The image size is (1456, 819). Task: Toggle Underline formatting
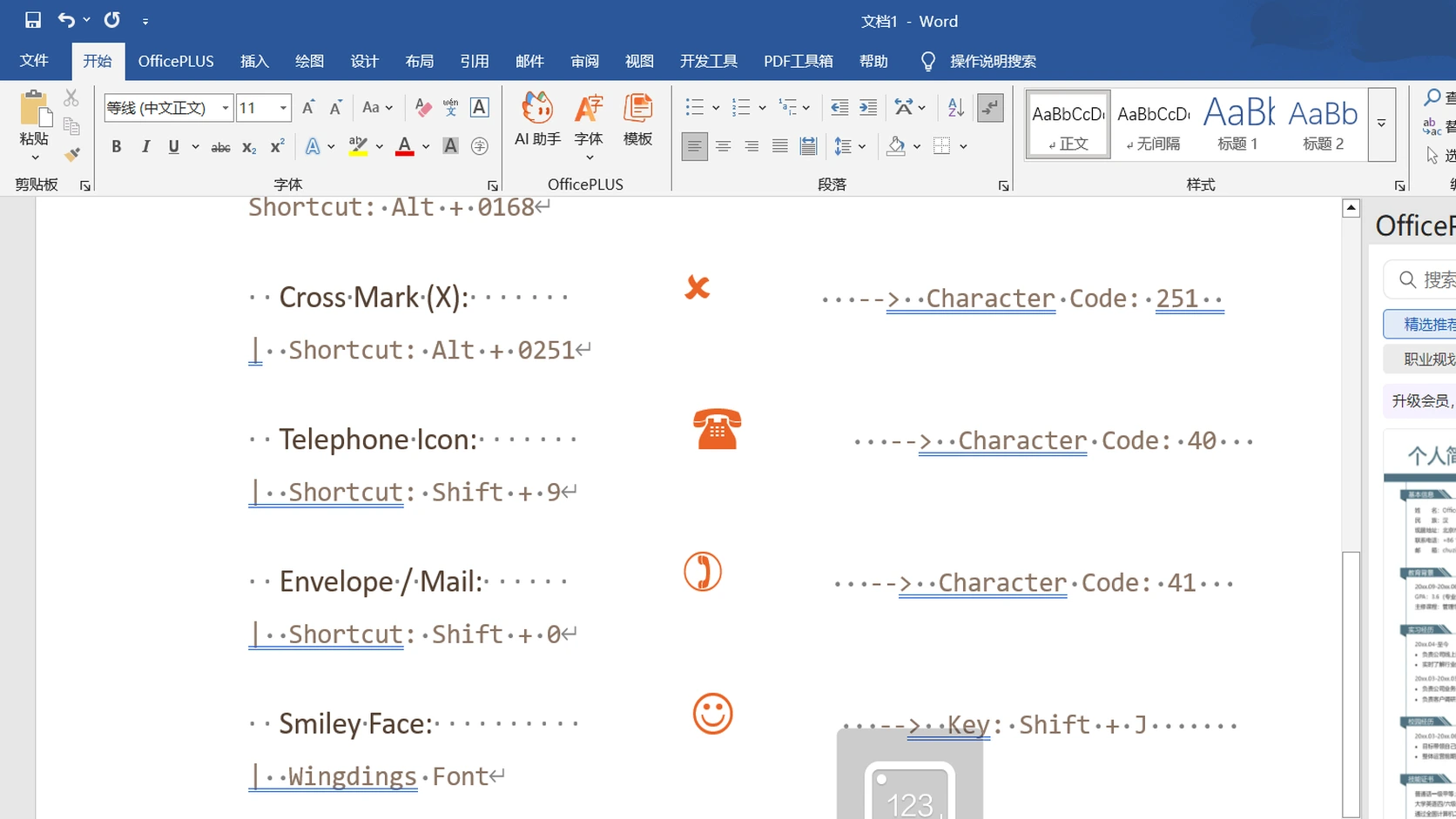coord(173,146)
